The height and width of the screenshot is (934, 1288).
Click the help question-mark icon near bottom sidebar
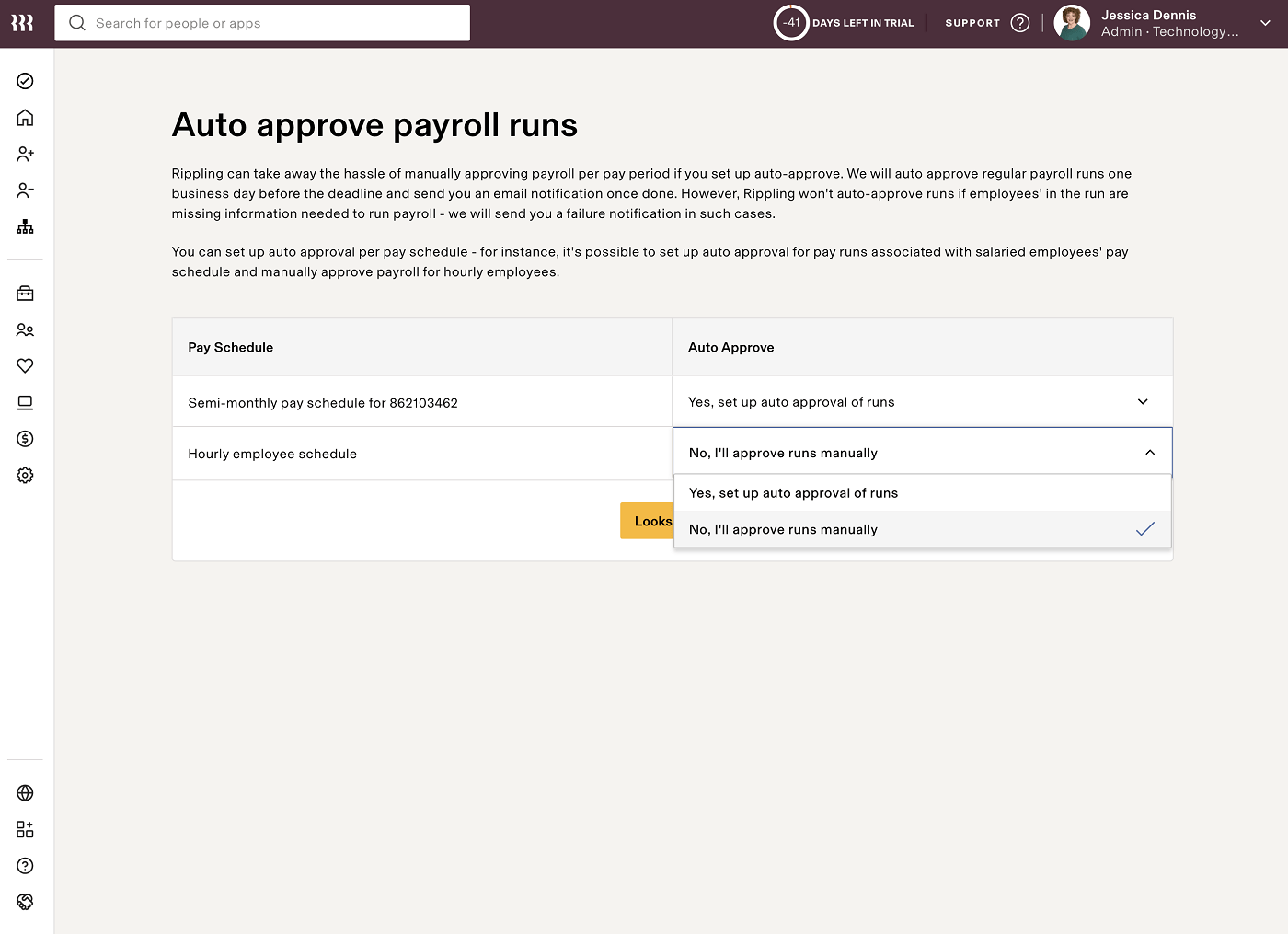point(25,865)
